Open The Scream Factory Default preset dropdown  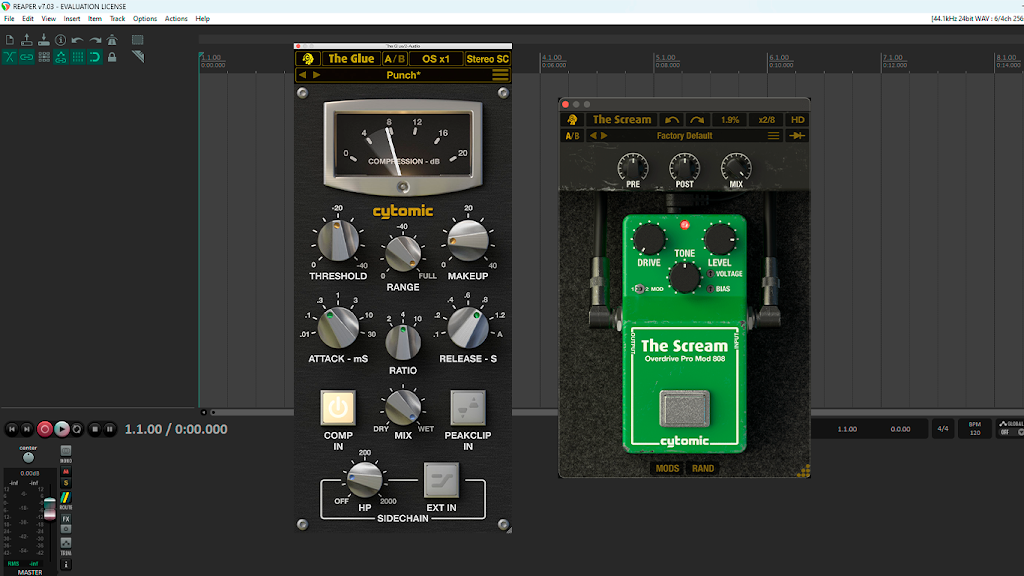(684, 136)
